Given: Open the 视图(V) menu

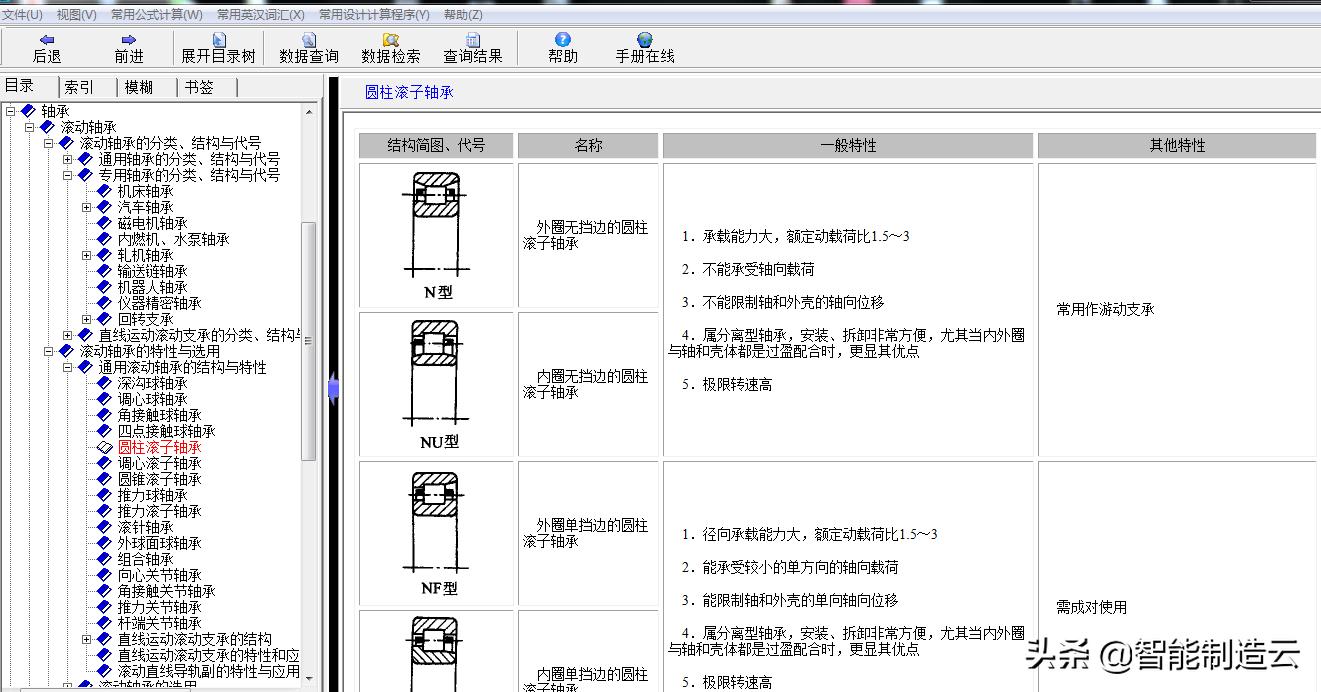Looking at the screenshot, I should [76, 15].
